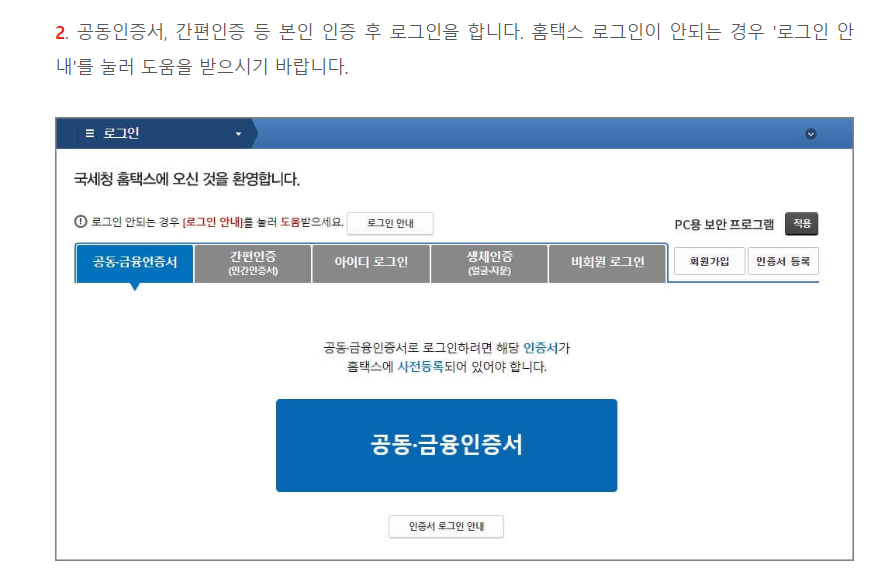
Task: Switch to the 비회원 로그인 tab
Action: pos(607,263)
